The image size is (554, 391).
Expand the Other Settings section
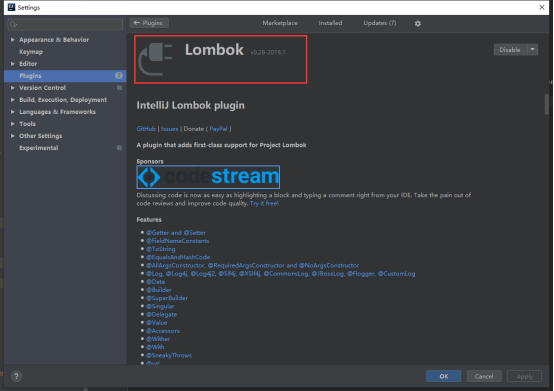click(x=13, y=136)
